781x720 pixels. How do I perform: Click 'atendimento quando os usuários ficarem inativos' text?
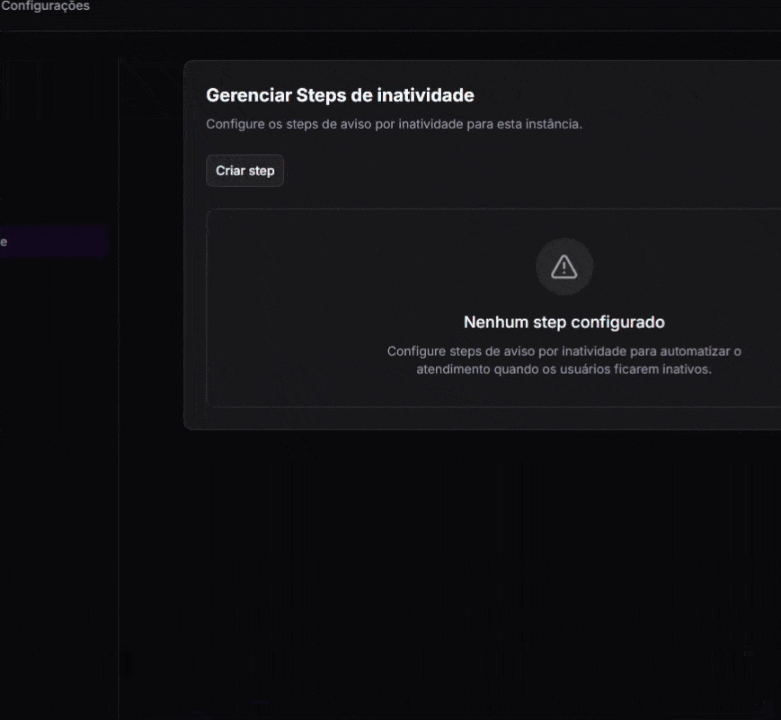(x=564, y=369)
